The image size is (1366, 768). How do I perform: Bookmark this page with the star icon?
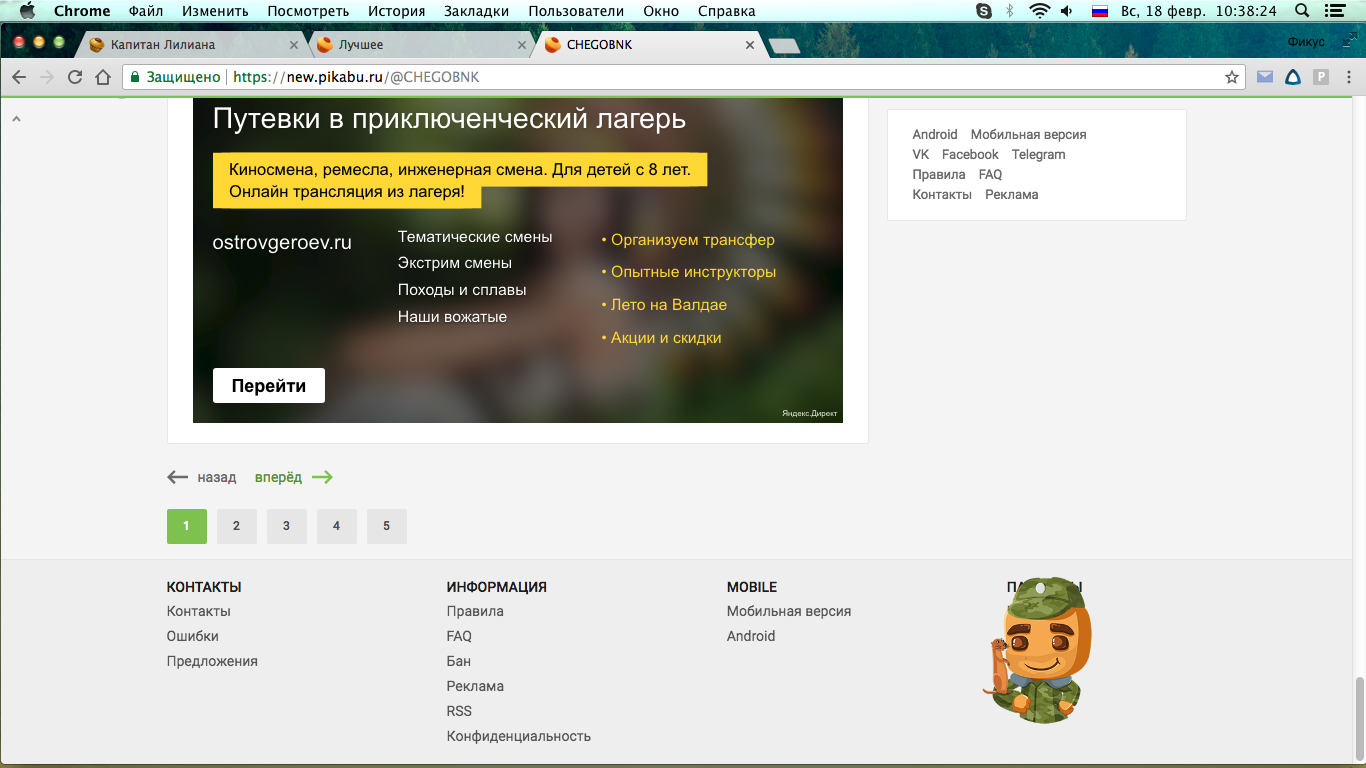(x=1232, y=77)
